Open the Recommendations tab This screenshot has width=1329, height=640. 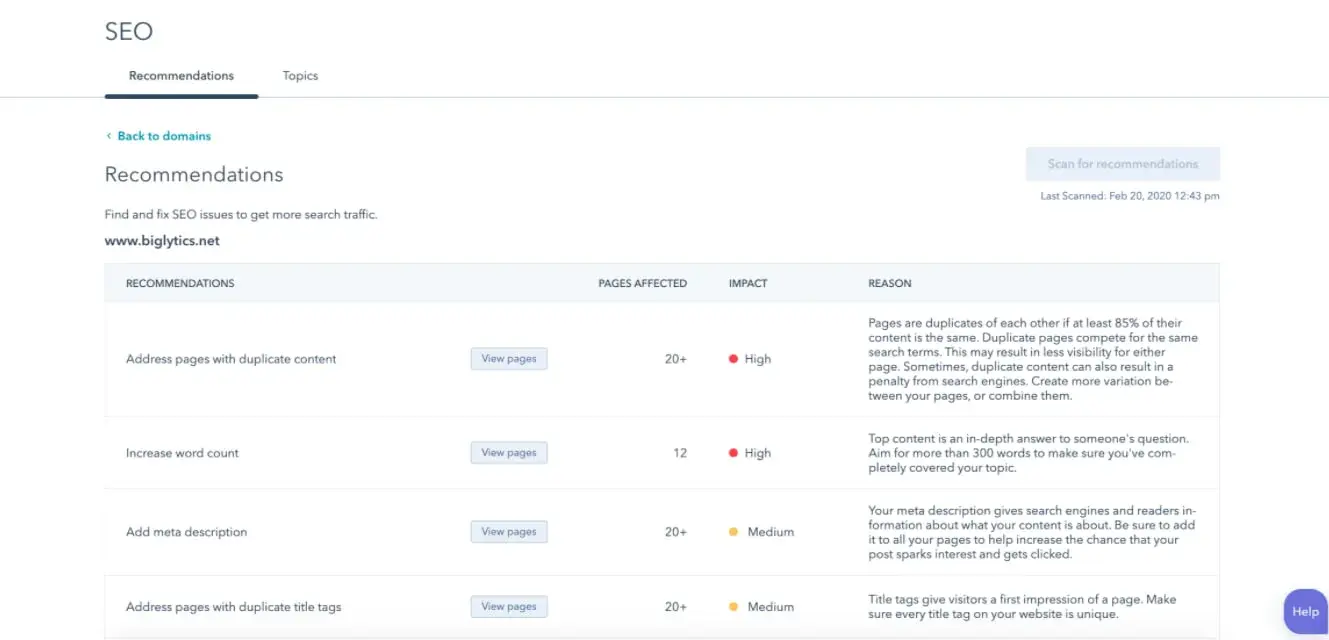181,76
